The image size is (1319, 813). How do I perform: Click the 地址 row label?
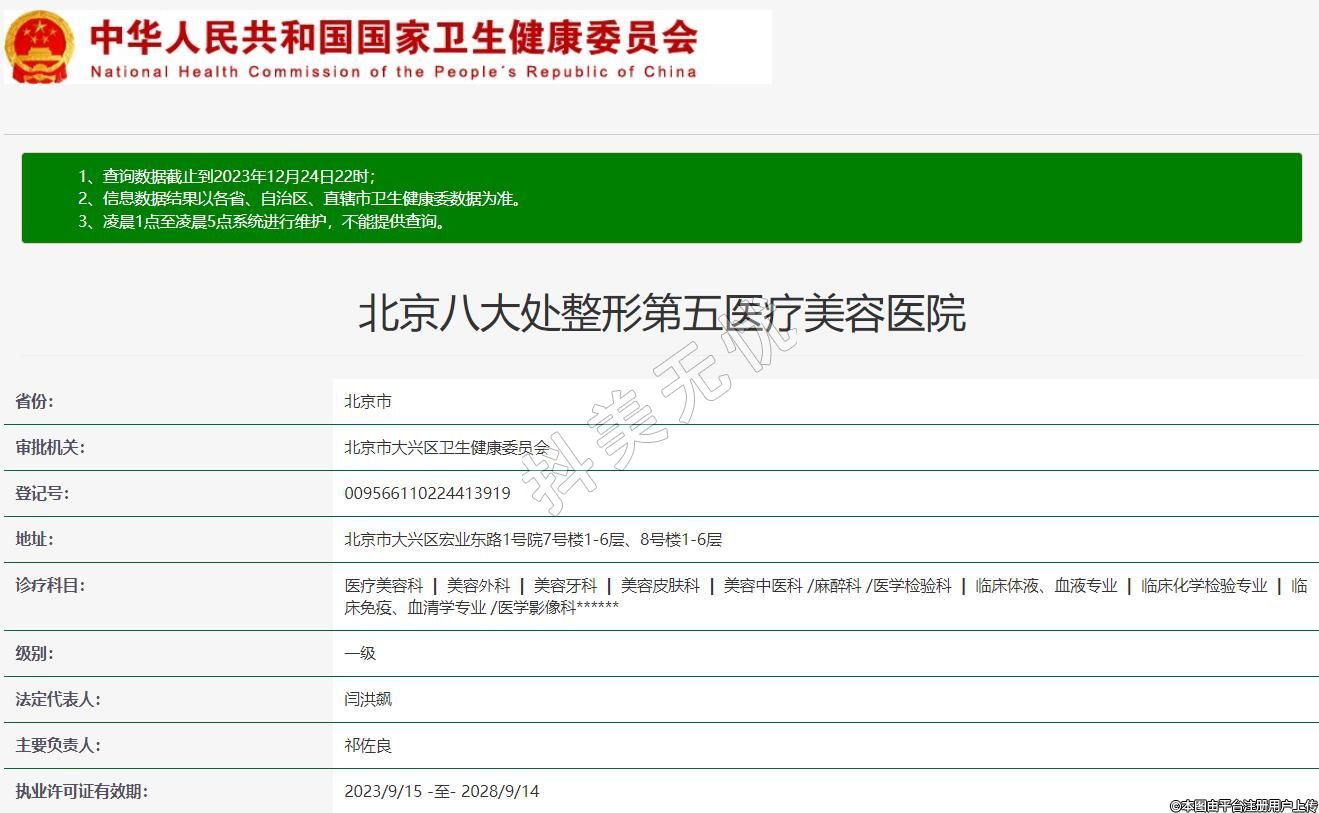(35, 540)
